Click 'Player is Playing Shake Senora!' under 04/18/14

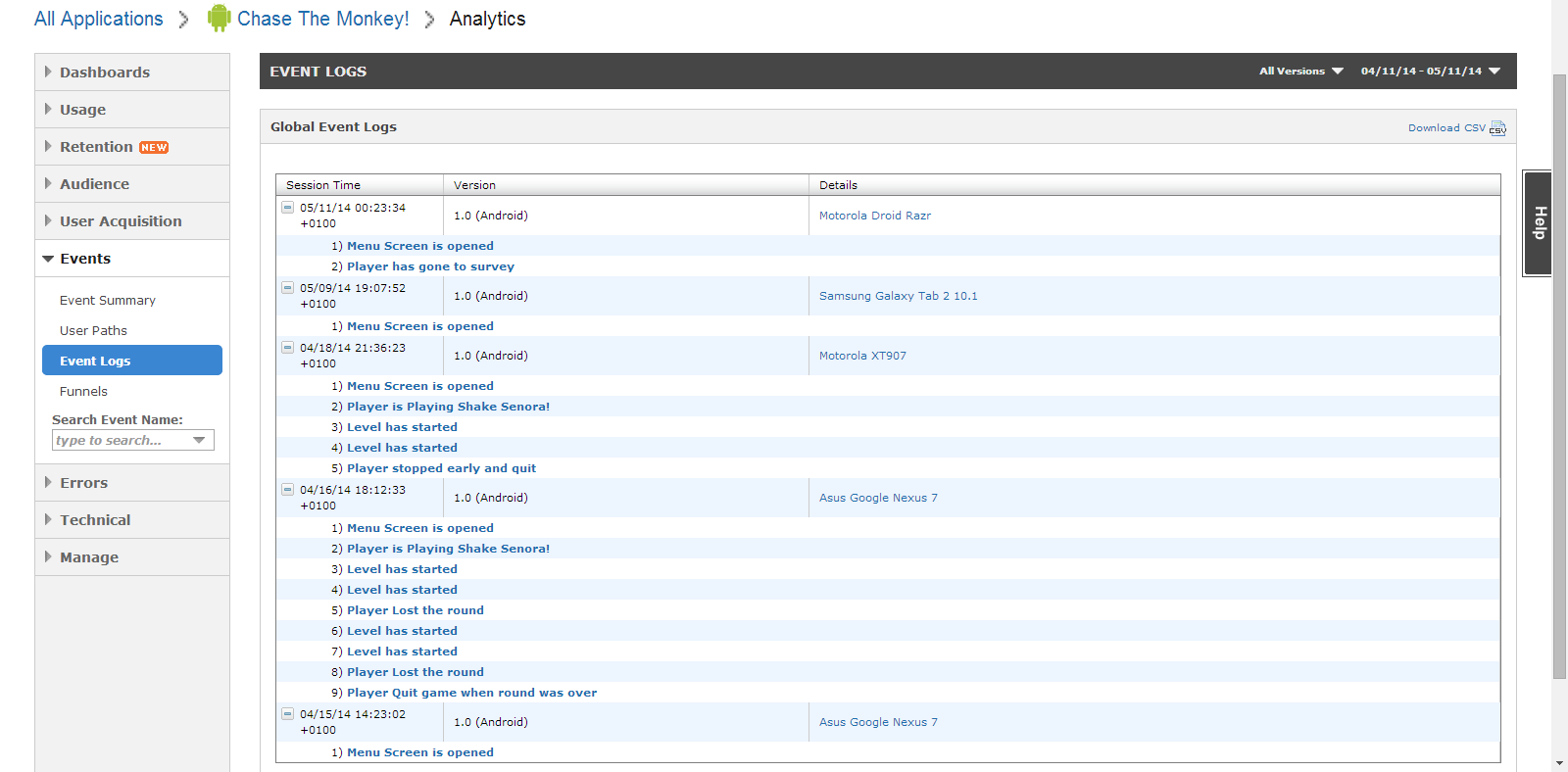click(448, 407)
